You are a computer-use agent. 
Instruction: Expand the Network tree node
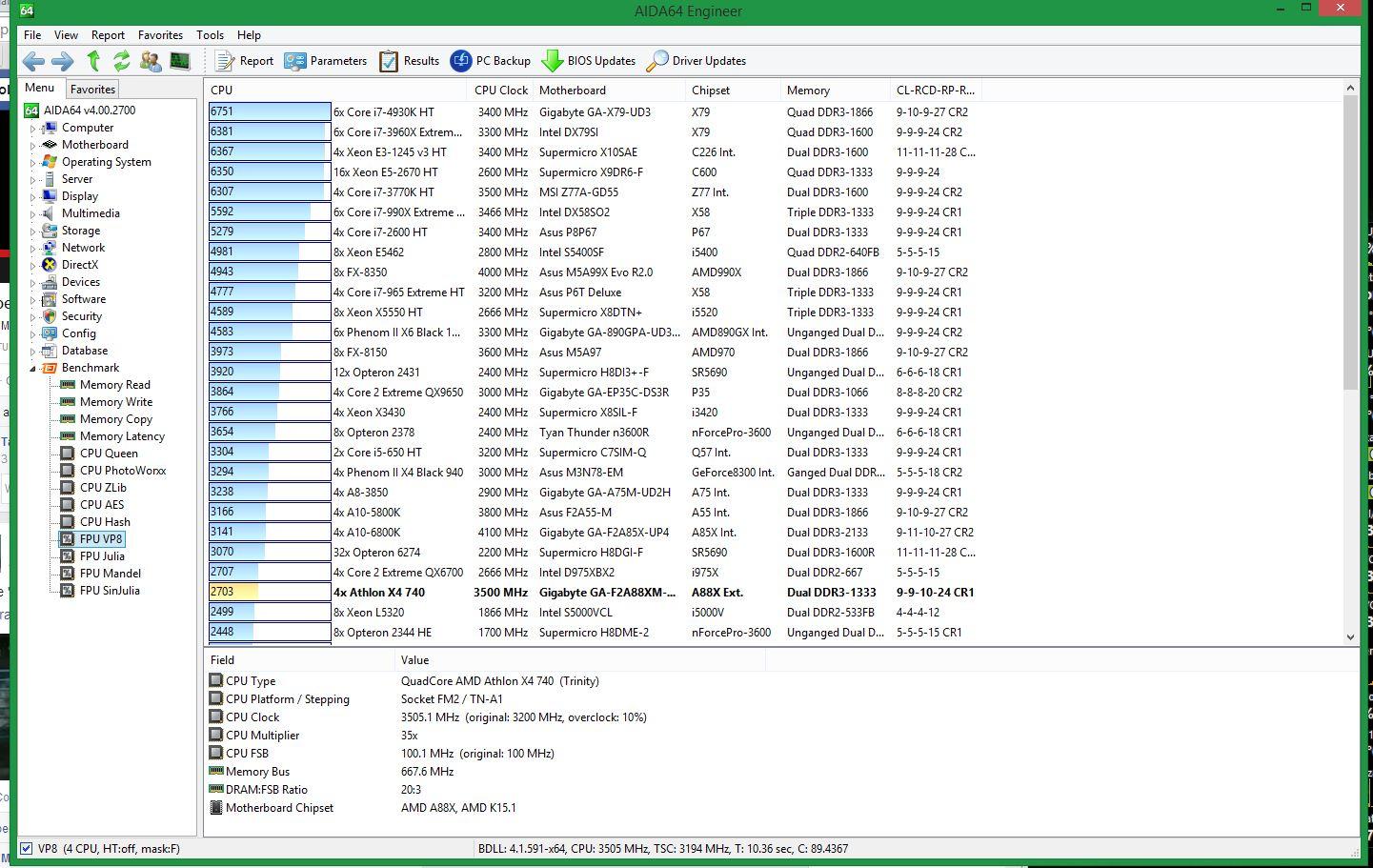[x=32, y=248]
